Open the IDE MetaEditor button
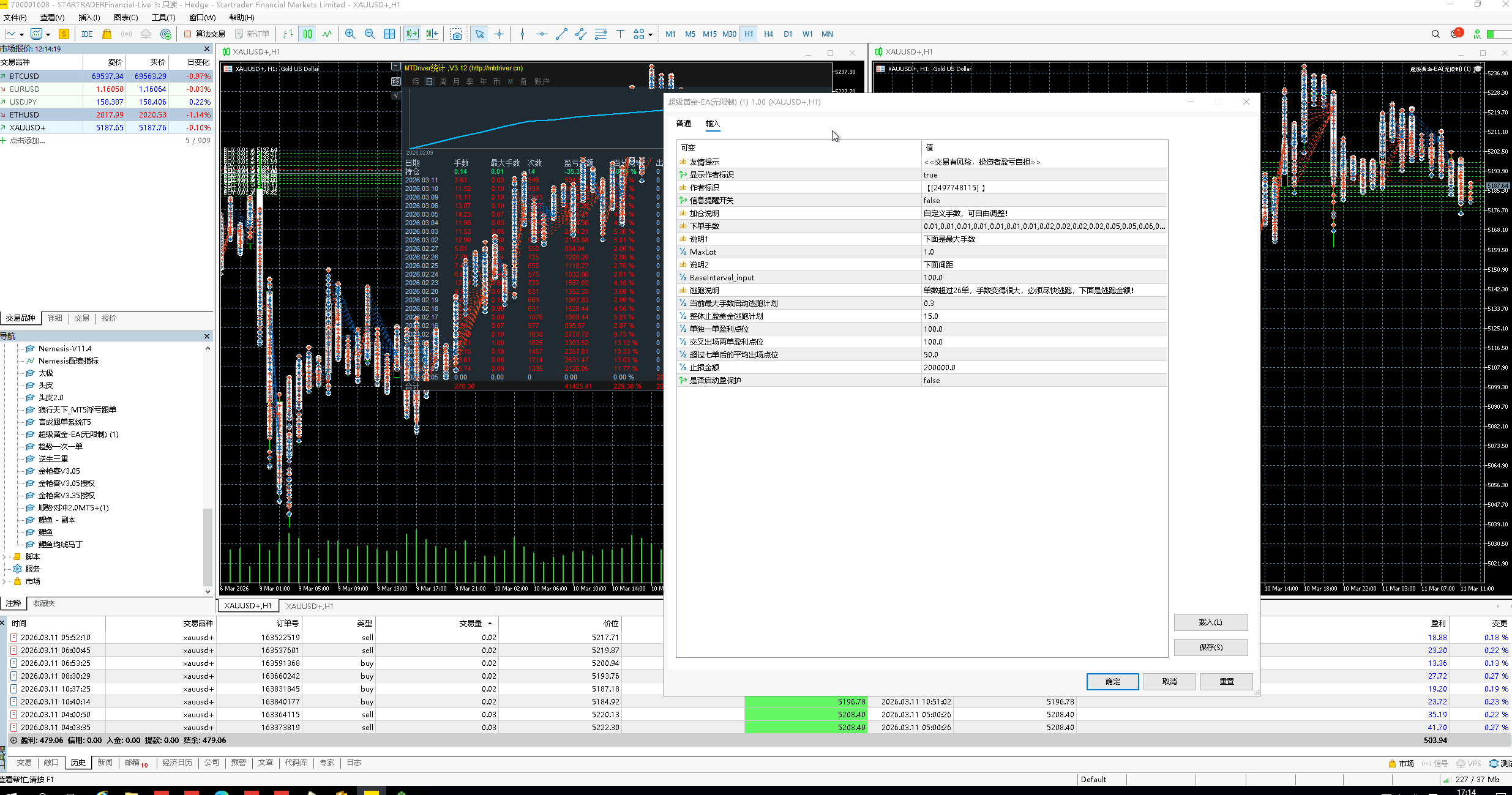 [x=87, y=34]
